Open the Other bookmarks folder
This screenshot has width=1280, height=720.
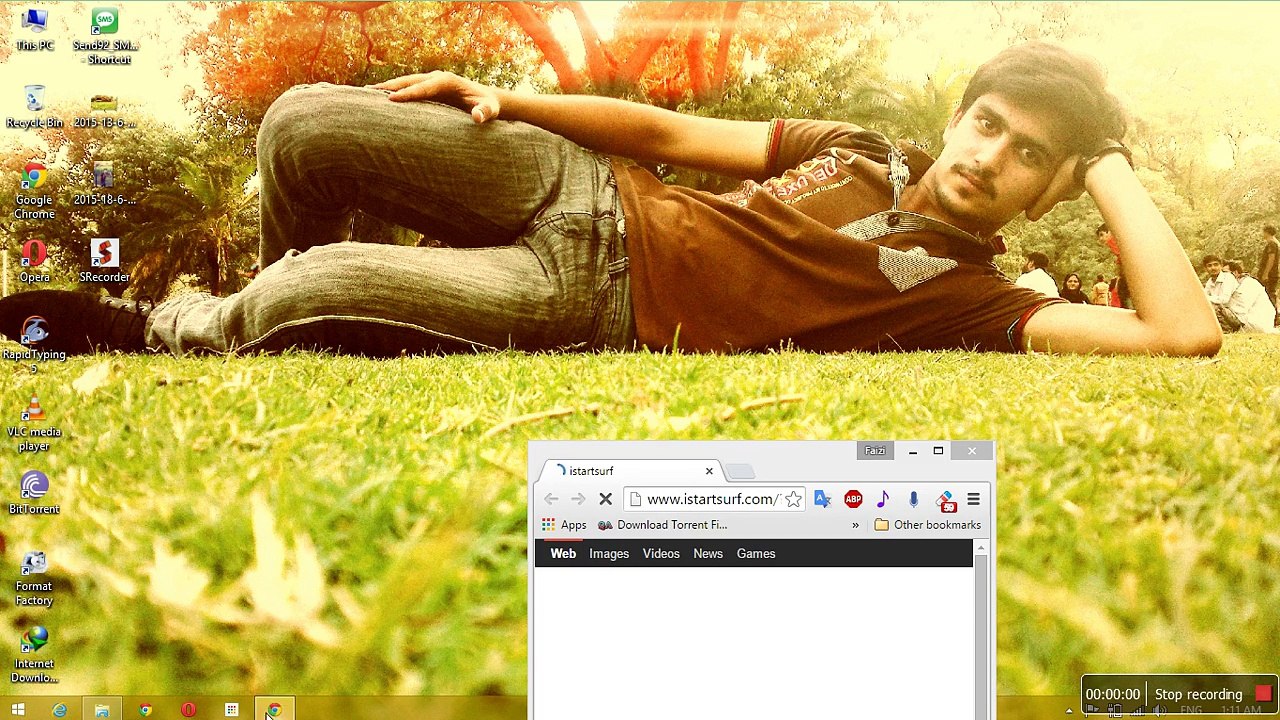pos(927,525)
